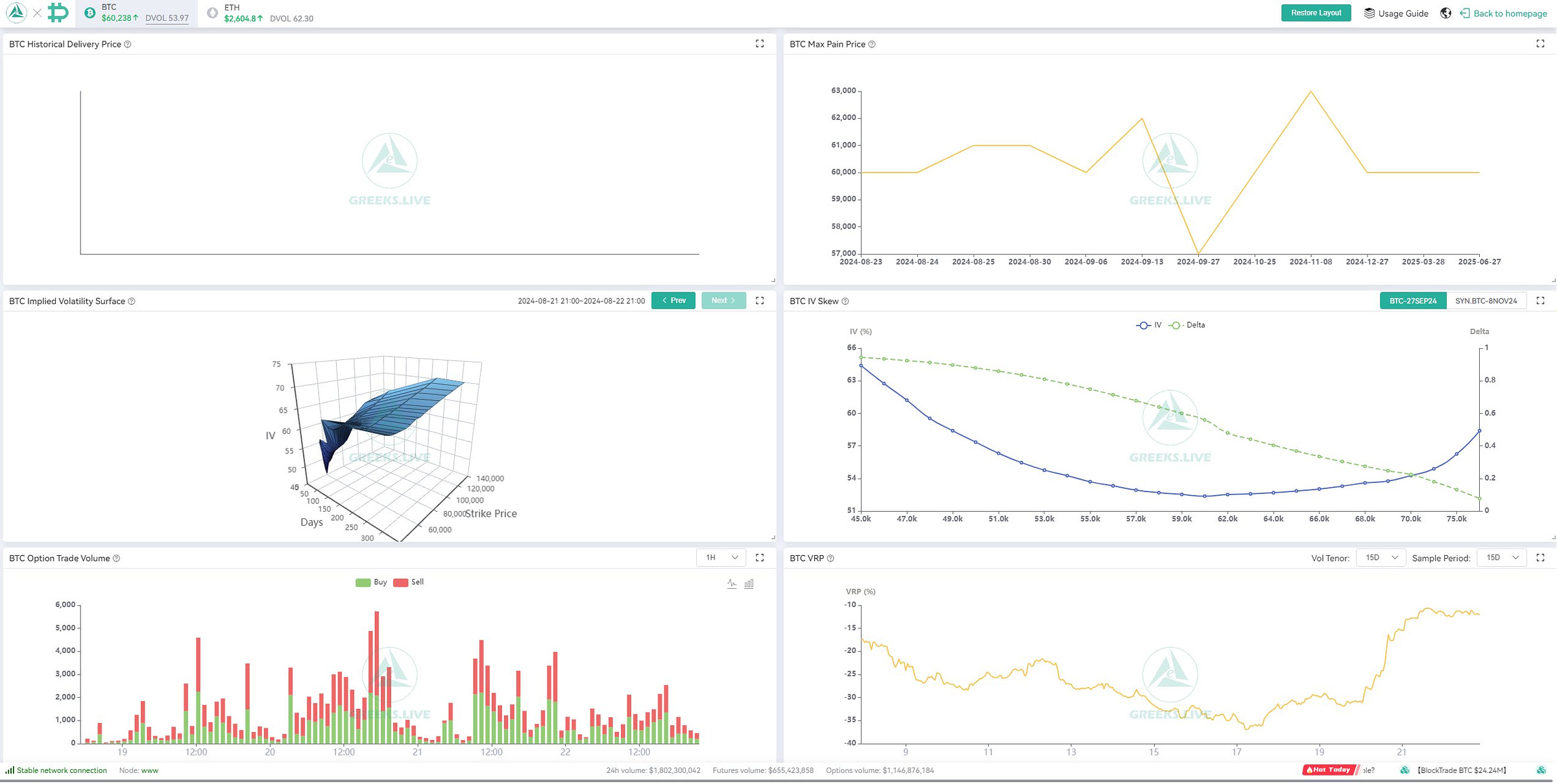Fullscreen the BTC VRP panel

click(x=1540, y=557)
